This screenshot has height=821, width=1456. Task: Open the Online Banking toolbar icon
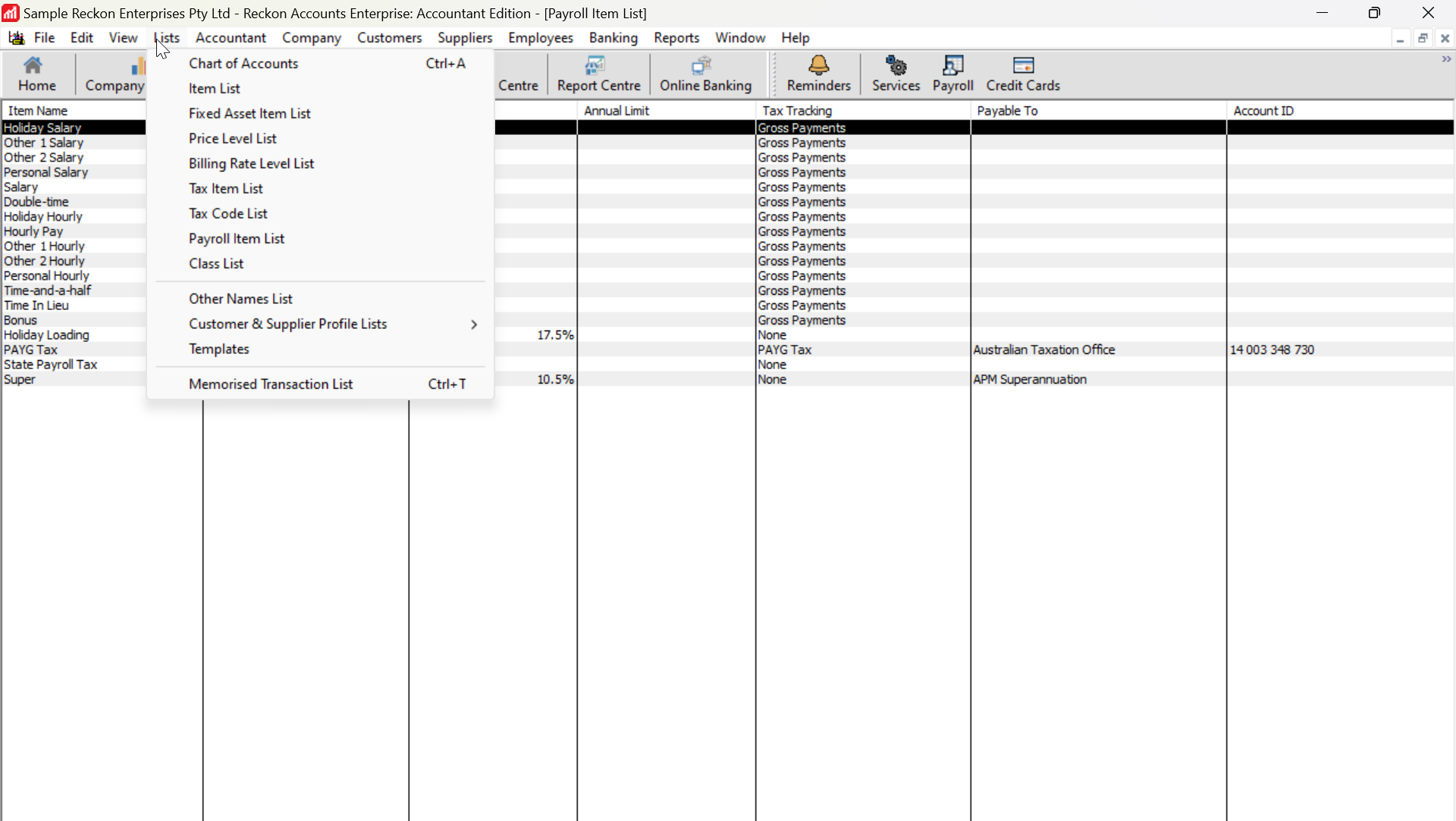[705, 74]
